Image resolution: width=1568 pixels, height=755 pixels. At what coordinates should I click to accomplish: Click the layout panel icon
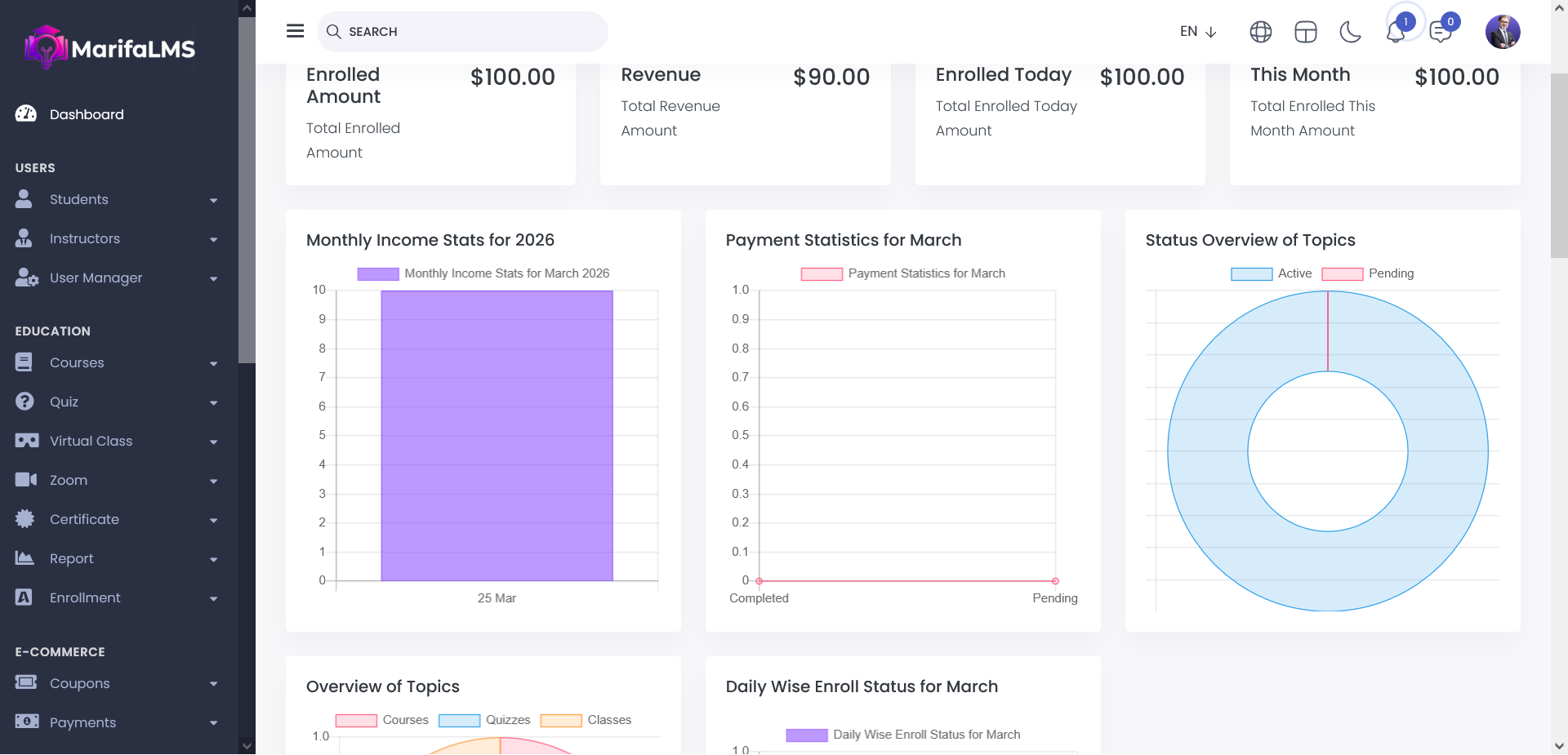point(1305,32)
